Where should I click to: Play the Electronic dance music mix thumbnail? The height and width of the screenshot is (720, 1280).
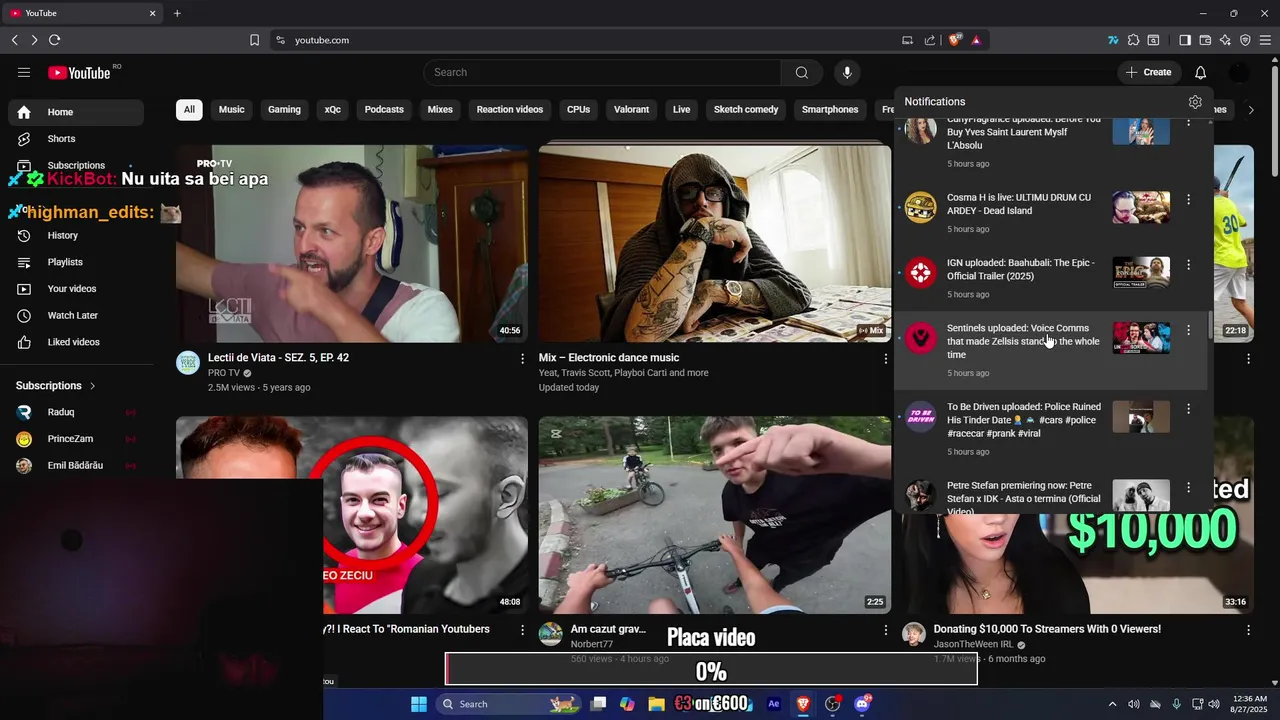click(714, 243)
